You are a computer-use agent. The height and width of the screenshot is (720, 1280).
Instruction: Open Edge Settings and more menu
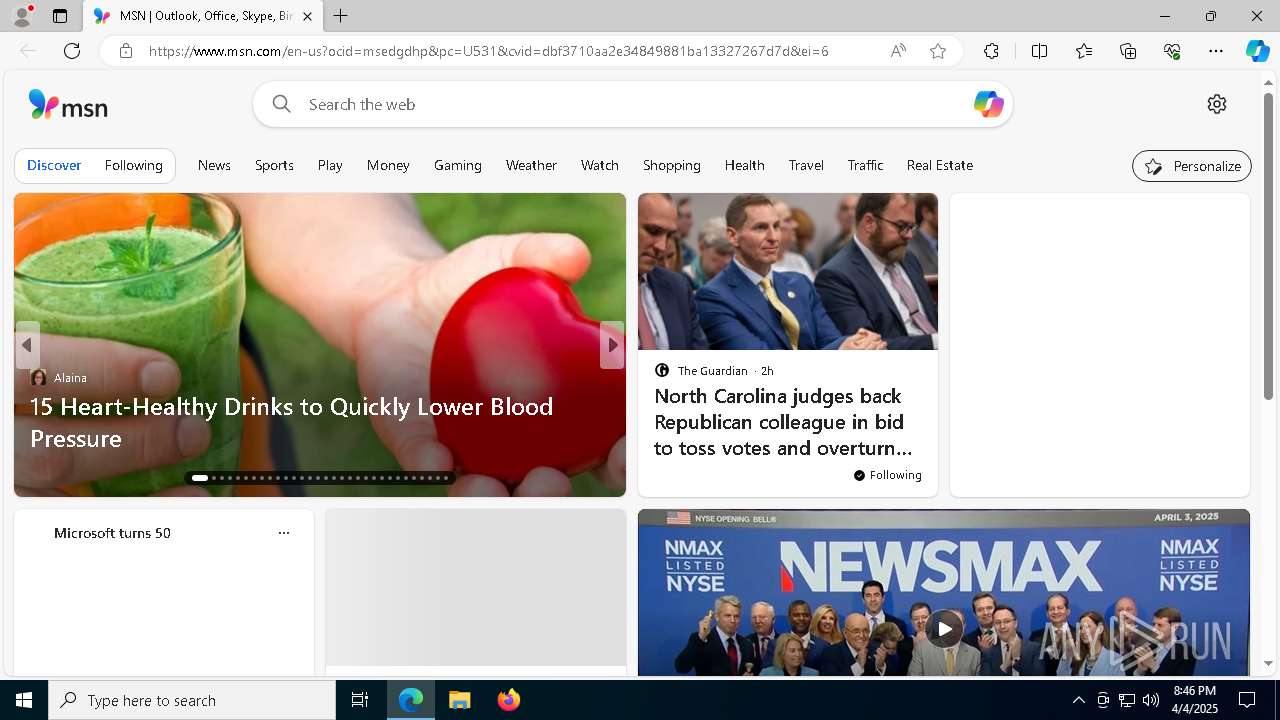1216,51
